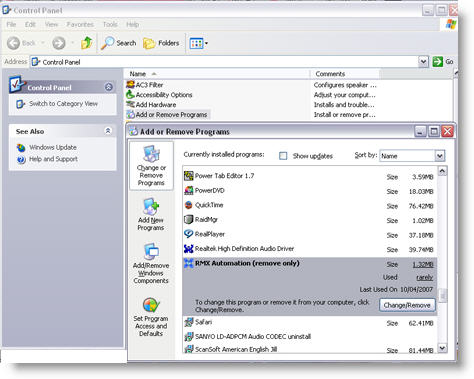Sort by the Comments column header
This screenshot has width=474, height=379.
pos(345,74)
